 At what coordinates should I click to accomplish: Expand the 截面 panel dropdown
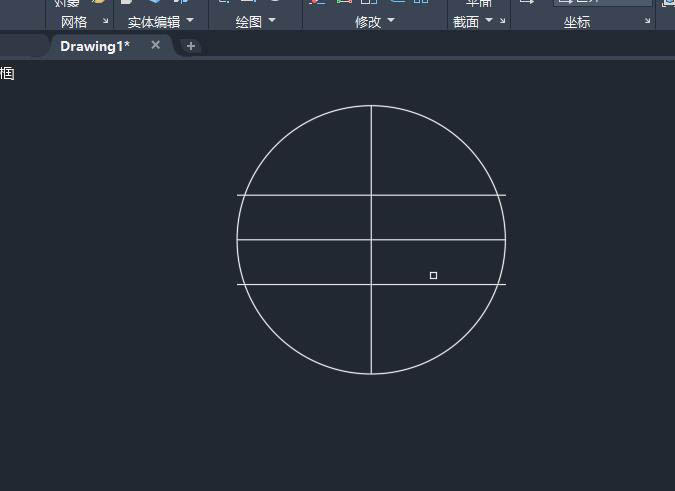[489, 20]
